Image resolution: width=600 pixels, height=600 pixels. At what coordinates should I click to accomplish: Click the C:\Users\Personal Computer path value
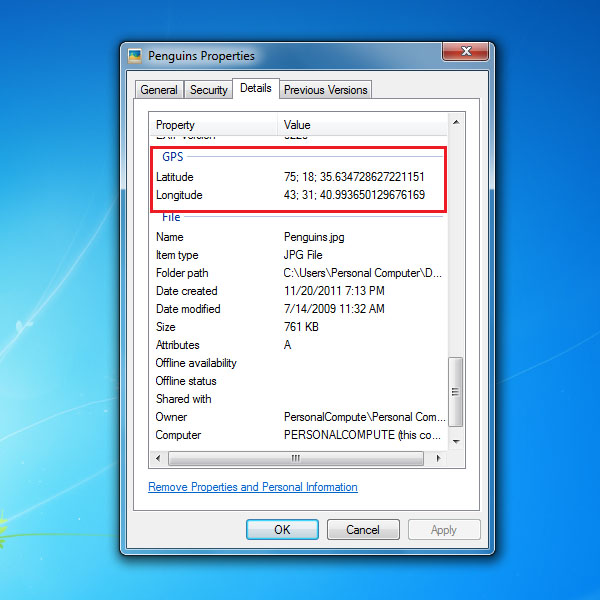pyautogui.click(x=363, y=273)
